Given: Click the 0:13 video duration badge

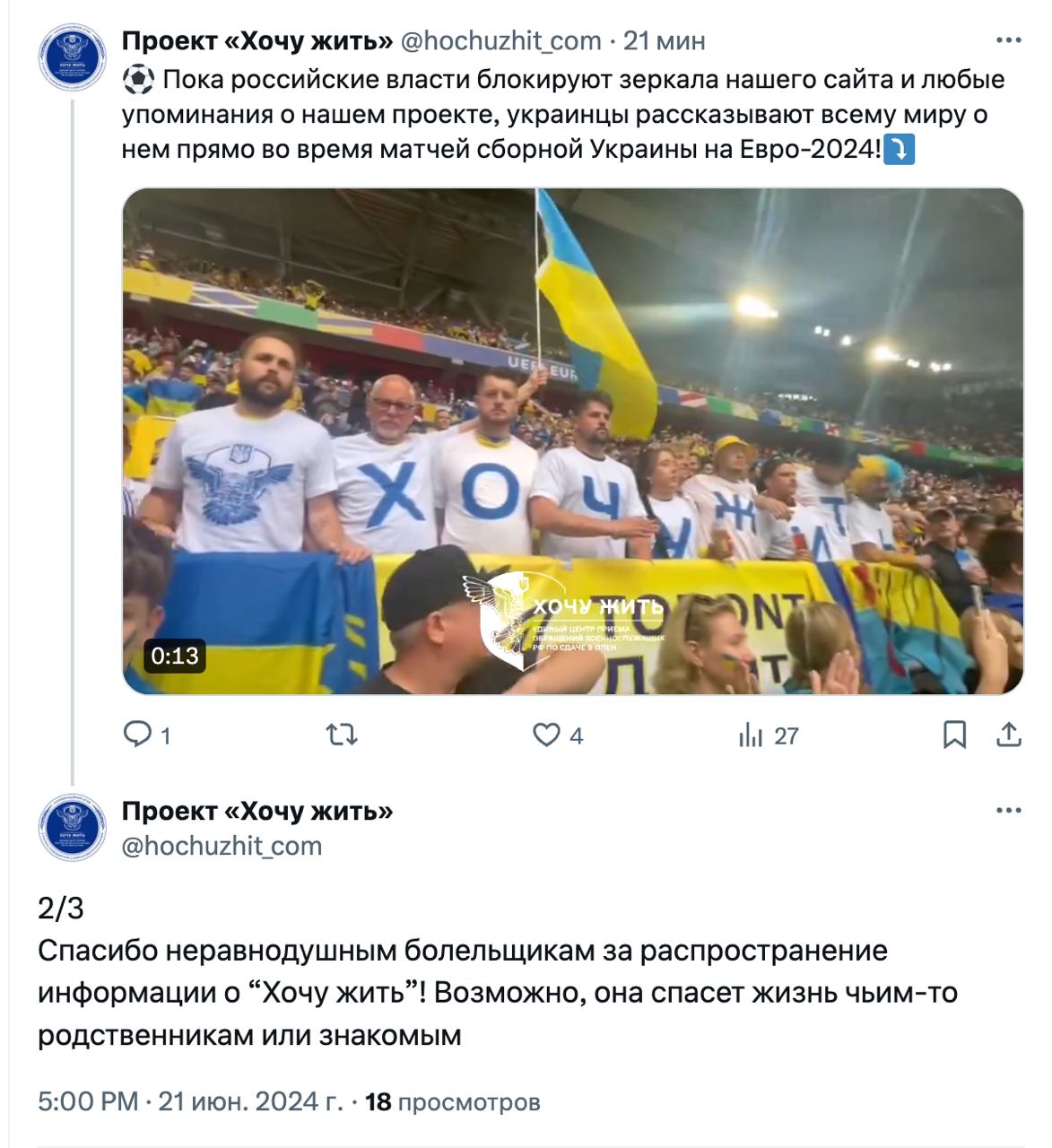Looking at the screenshot, I should [175, 656].
